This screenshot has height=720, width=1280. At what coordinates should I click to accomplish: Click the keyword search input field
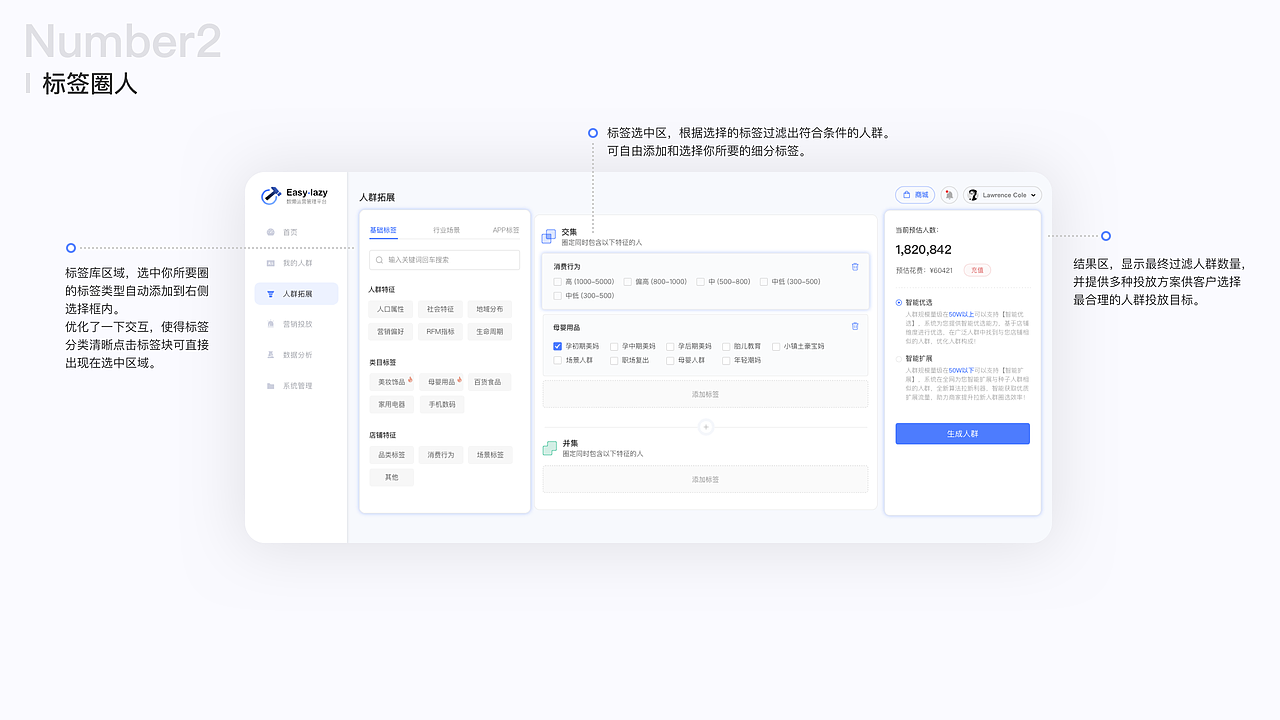pos(444,259)
